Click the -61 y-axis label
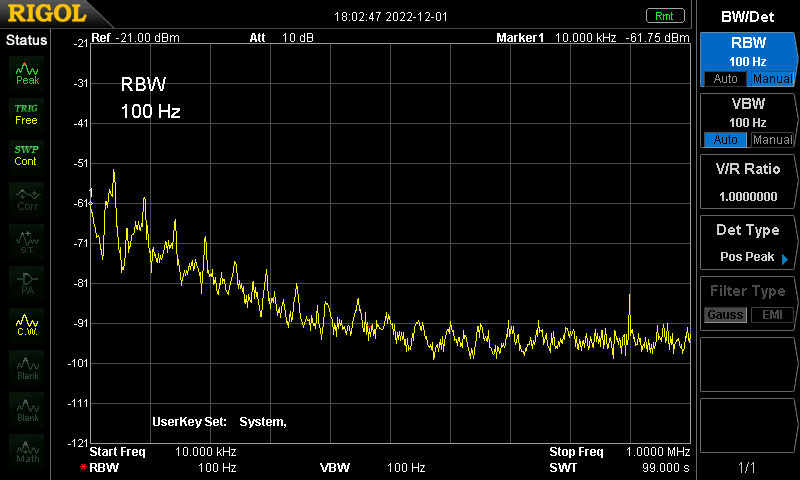This screenshot has height=480, width=800. tap(81, 203)
